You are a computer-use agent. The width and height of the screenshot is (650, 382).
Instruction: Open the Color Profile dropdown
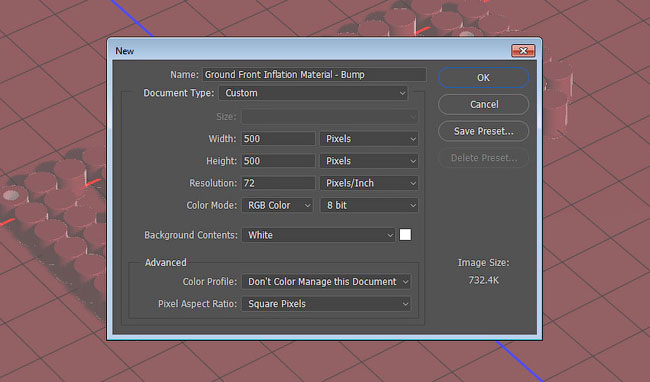[326, 282]
